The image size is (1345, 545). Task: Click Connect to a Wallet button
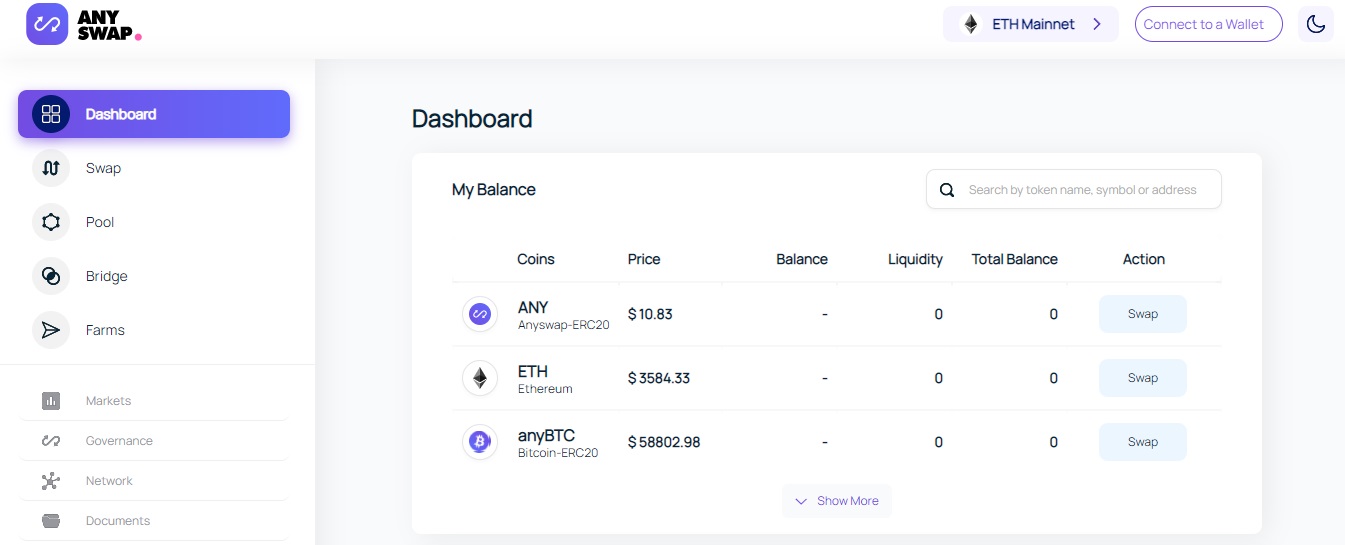(1208, 24)
